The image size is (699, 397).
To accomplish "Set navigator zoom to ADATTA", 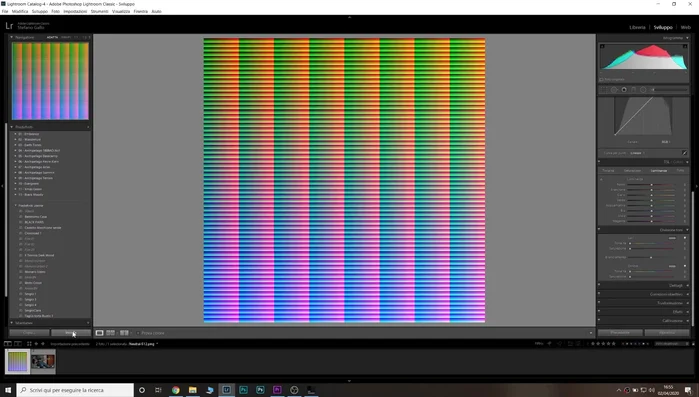I will click(52, 37).
